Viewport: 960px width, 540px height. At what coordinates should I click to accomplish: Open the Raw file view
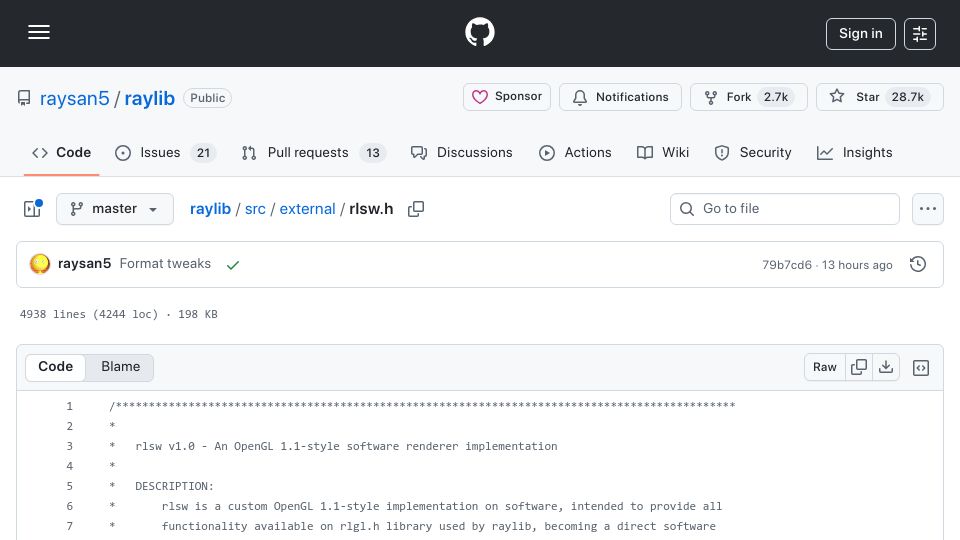tap(825, 367)
